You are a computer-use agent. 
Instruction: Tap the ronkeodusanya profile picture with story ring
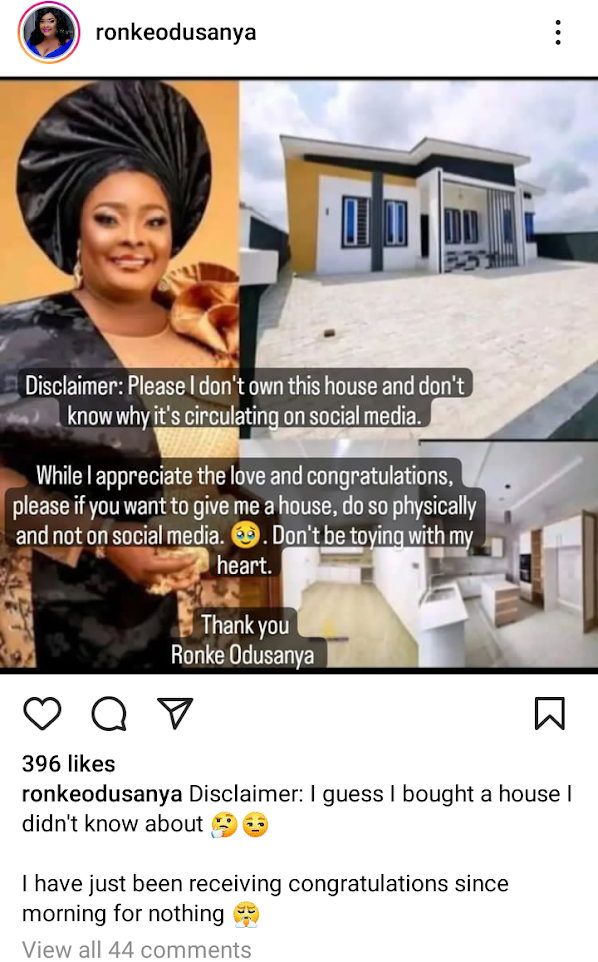tap(49, 33)
